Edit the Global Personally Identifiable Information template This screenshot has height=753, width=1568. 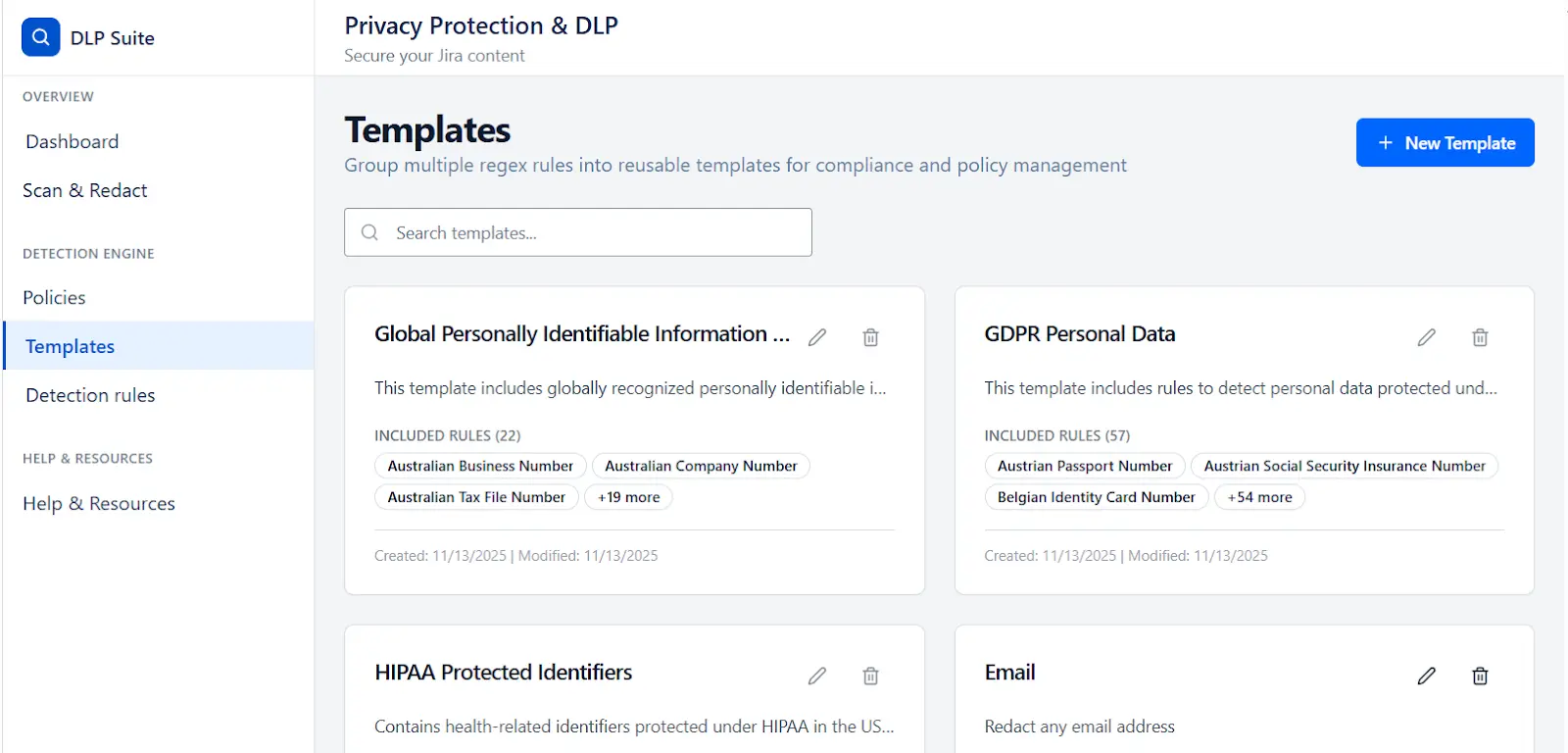point(817,337)
